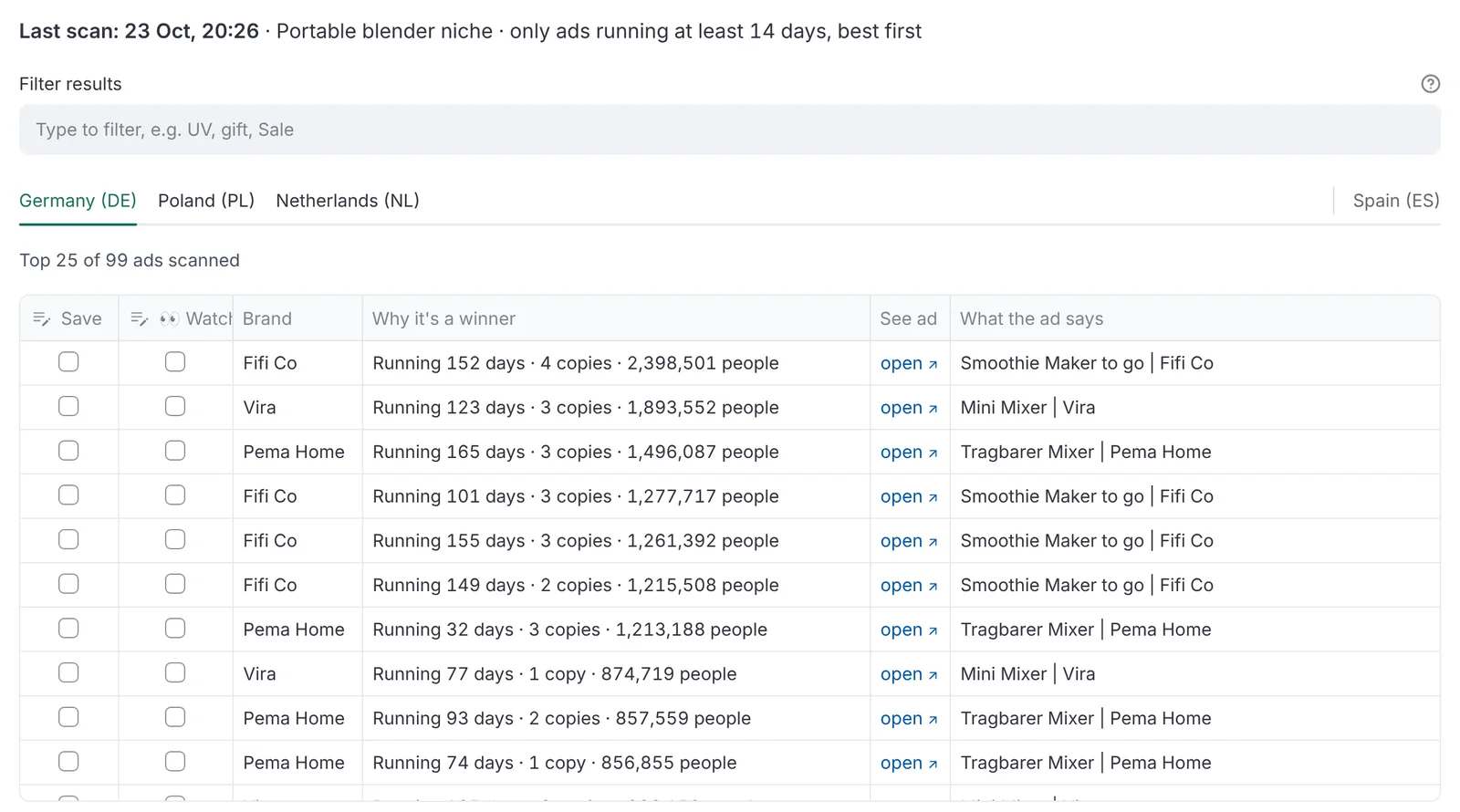Tick Save checkbox for Pema Home 165 days ad

coord(68,451)
